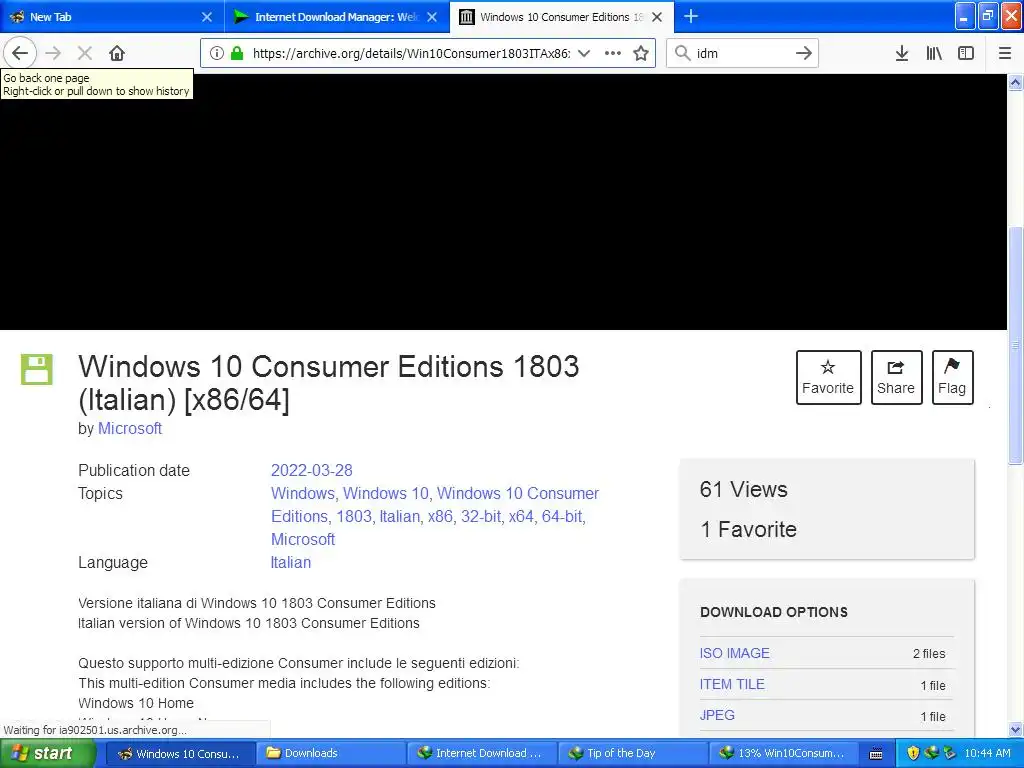The width and height of the screenshot is (1024, 768).
Task: Switch to the Downloads taskbar window
Action: (329, 753)
